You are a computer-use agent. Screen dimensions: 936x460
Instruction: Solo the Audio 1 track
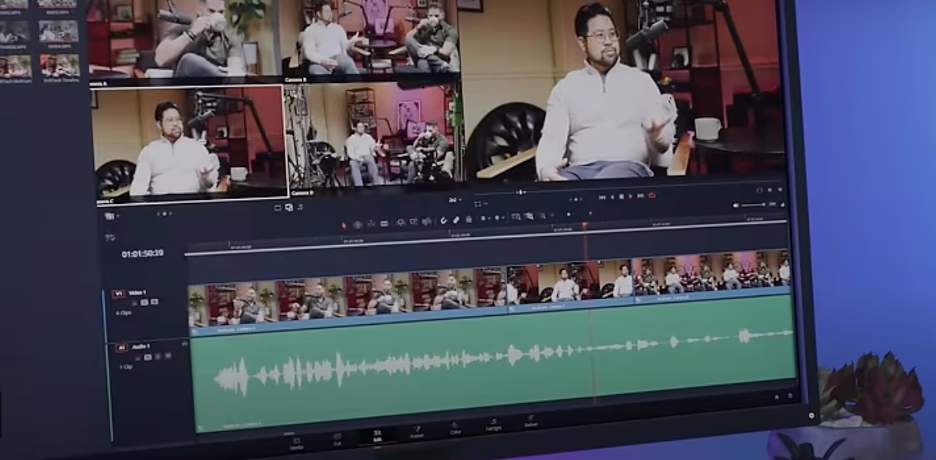158,356
